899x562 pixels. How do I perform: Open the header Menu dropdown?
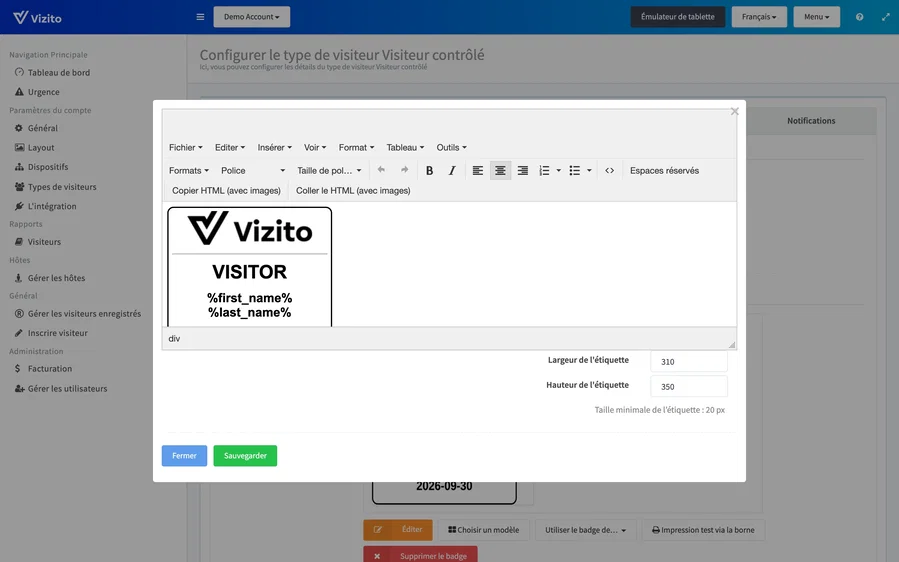(816, 17)
